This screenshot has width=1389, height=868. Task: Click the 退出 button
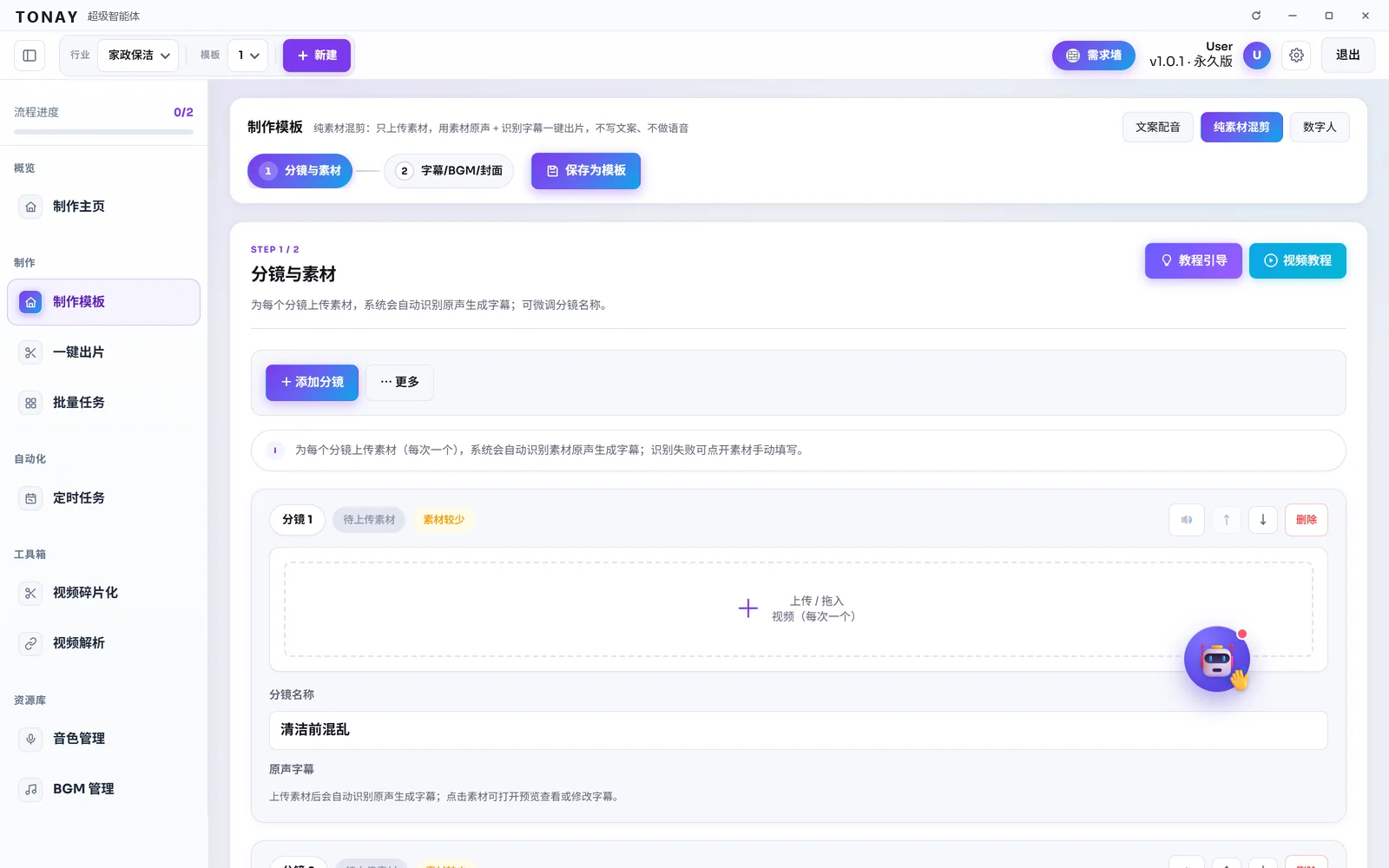coord(1347,56)
